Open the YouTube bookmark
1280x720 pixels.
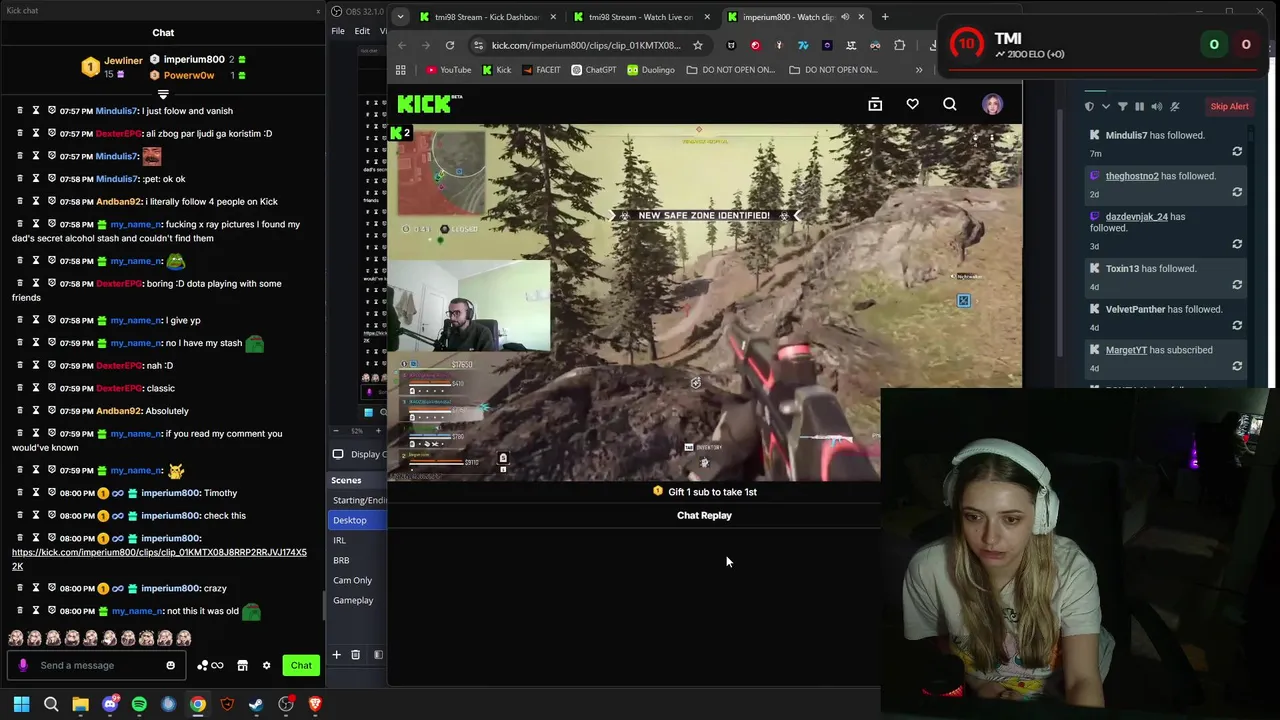point(448,70)
